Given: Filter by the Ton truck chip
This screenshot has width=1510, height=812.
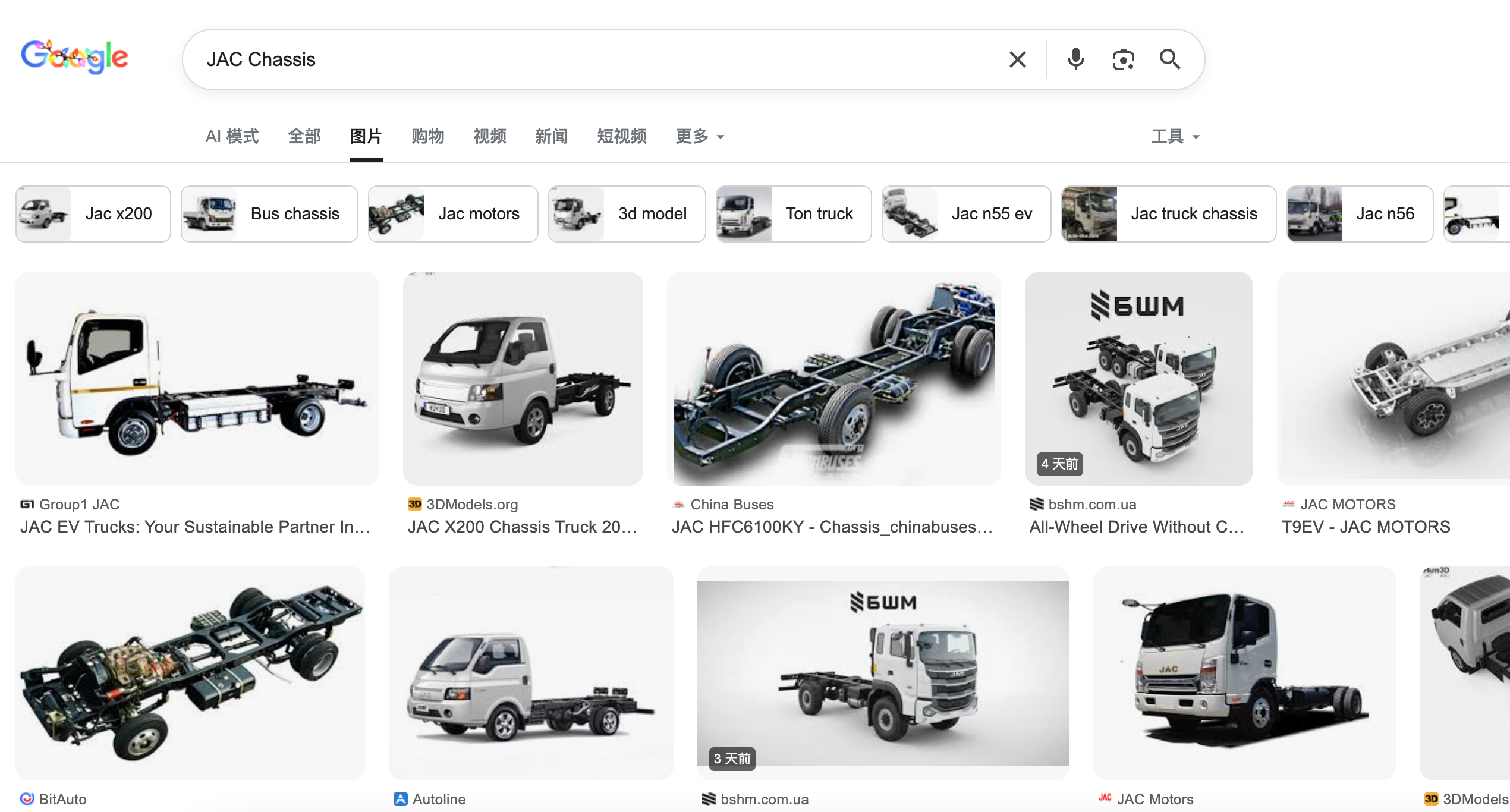Looking at the screenshot, I should (x=794, y=214).
